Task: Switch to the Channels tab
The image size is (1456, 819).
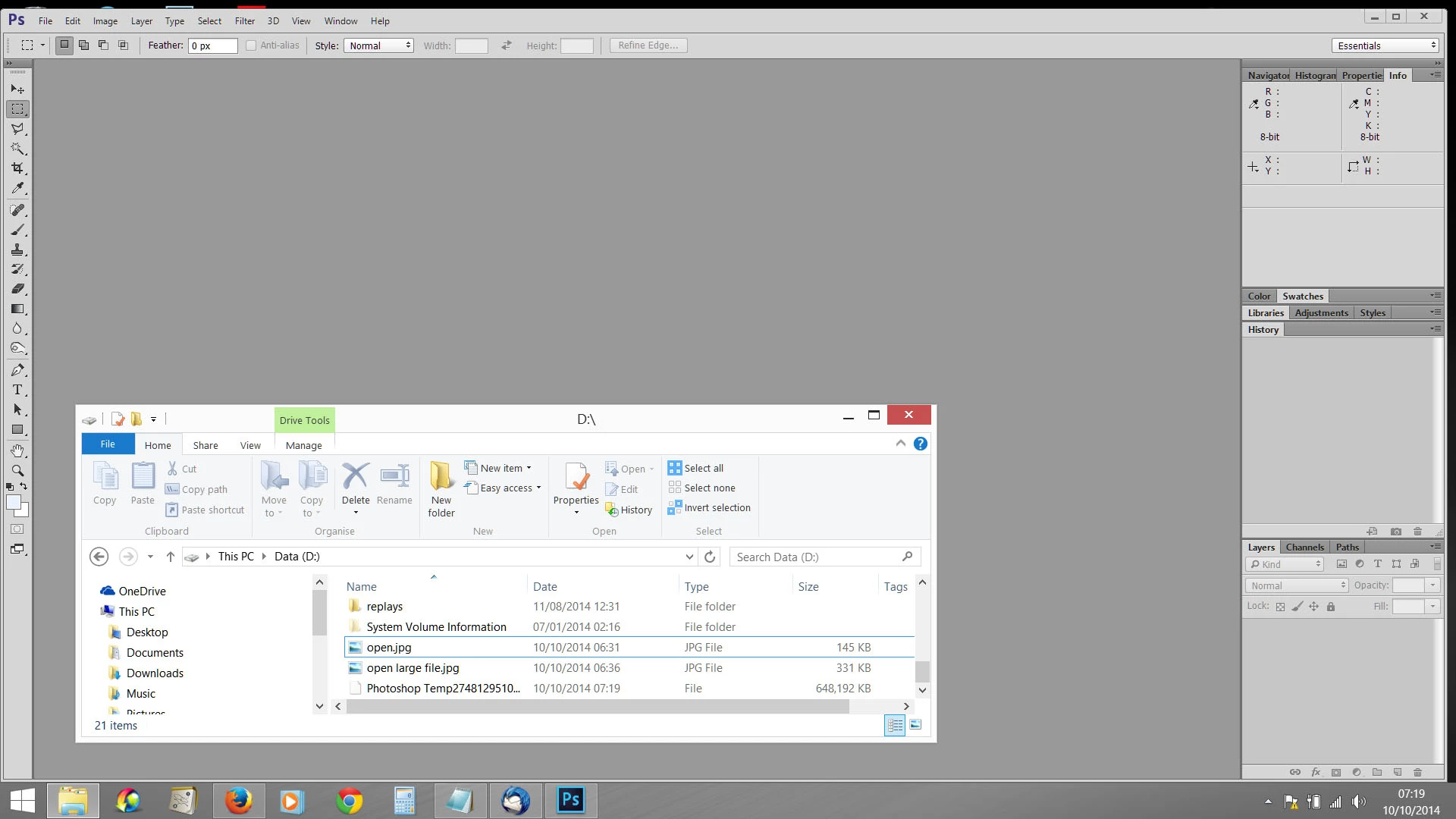Action: click(1304, 547)
